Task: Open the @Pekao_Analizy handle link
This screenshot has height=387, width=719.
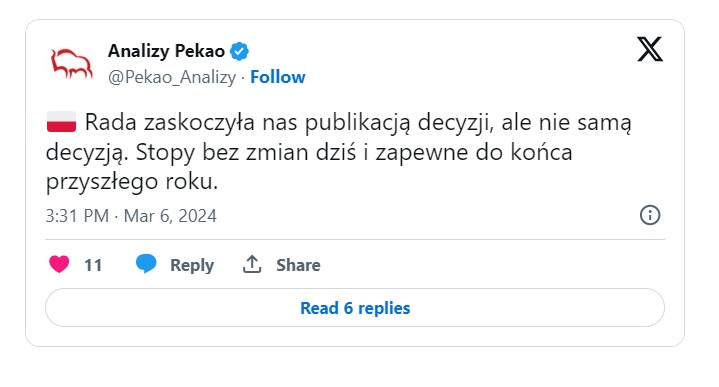Action: point(172,77)
